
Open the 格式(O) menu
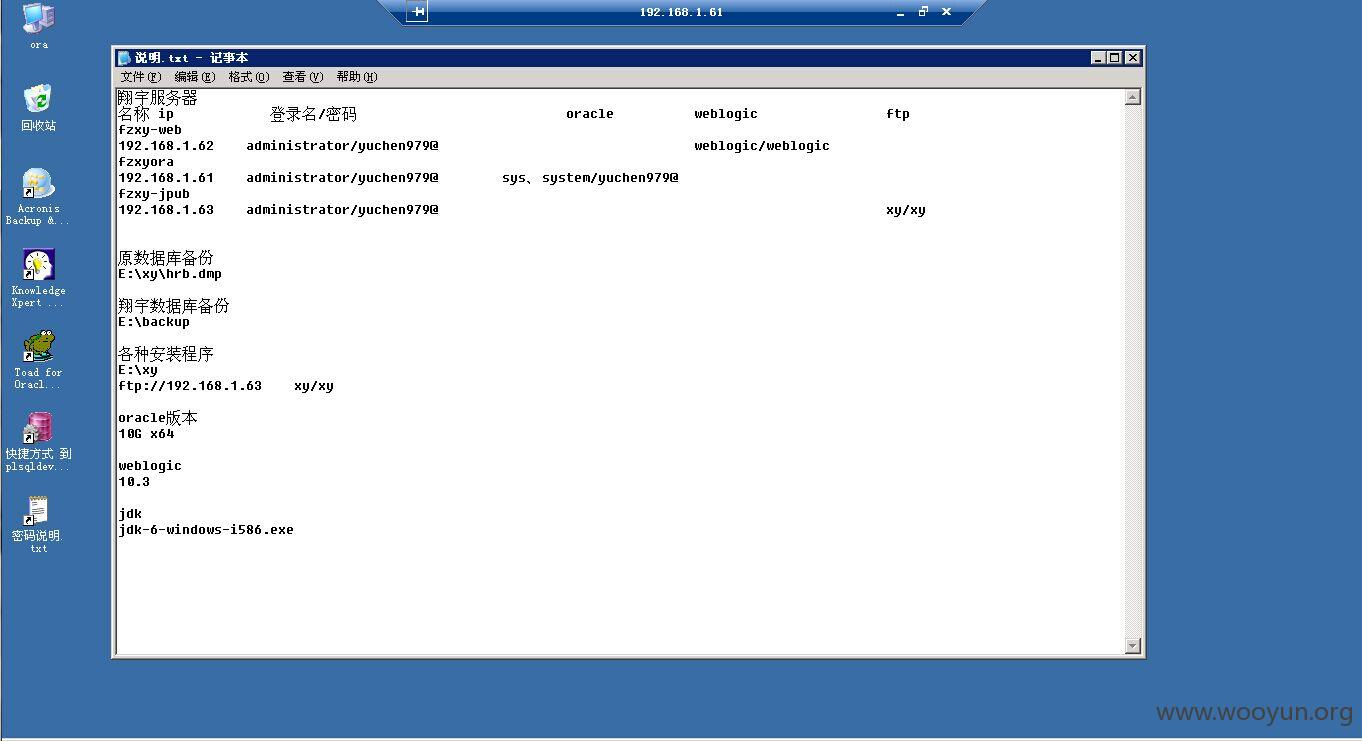point(248,77)
